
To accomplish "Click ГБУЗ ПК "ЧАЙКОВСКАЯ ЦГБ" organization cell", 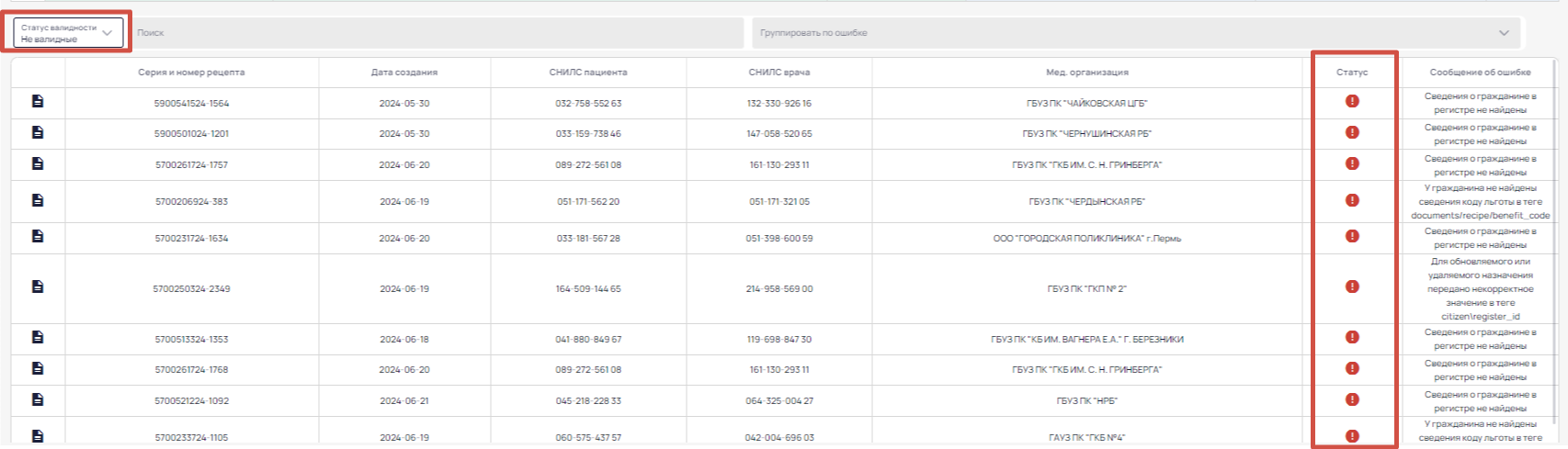I will [x=1086, y=104].
